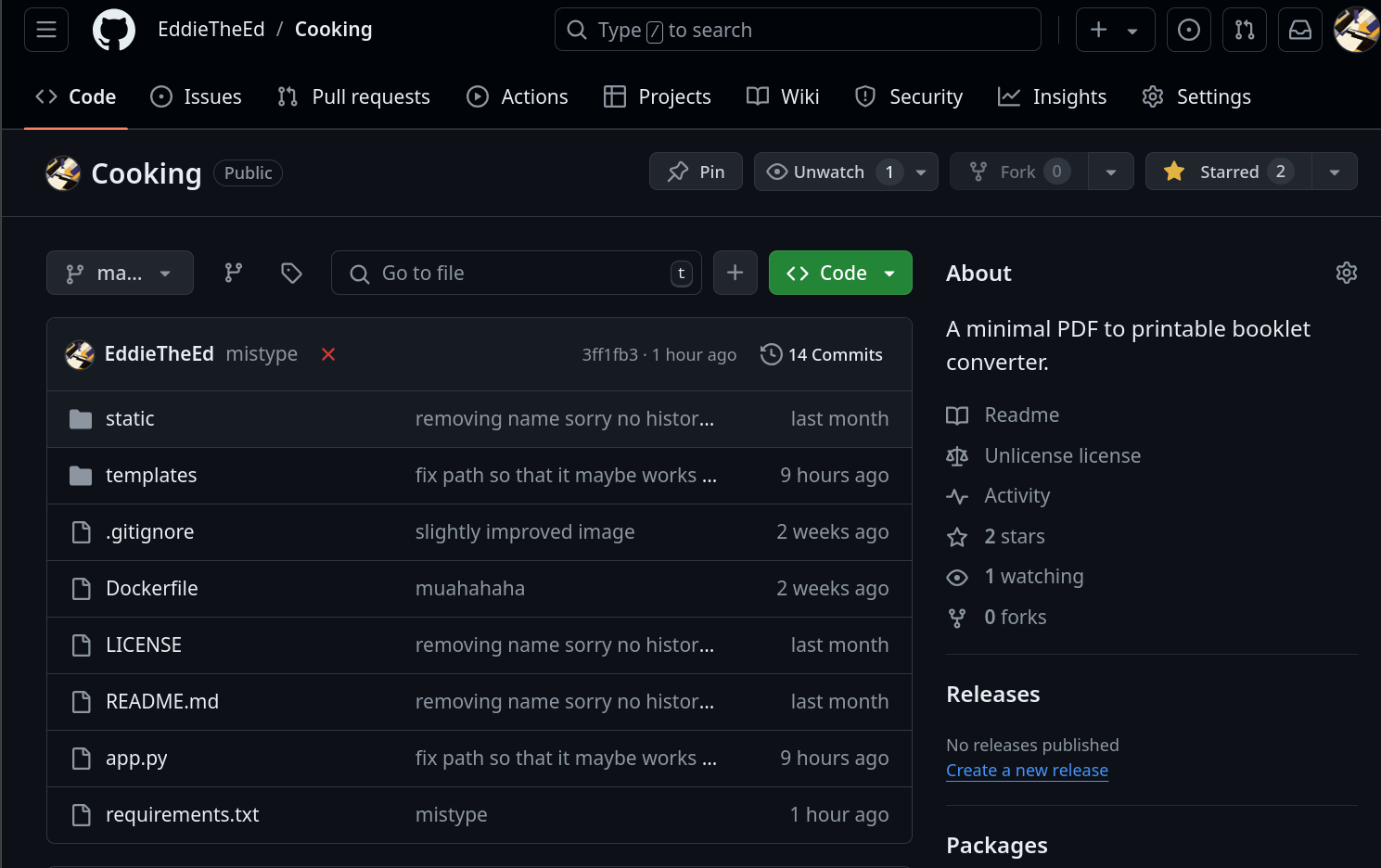1381x868 pixels.
Task: Open the green Code dropdown button
Action: [x=840, y=273]
